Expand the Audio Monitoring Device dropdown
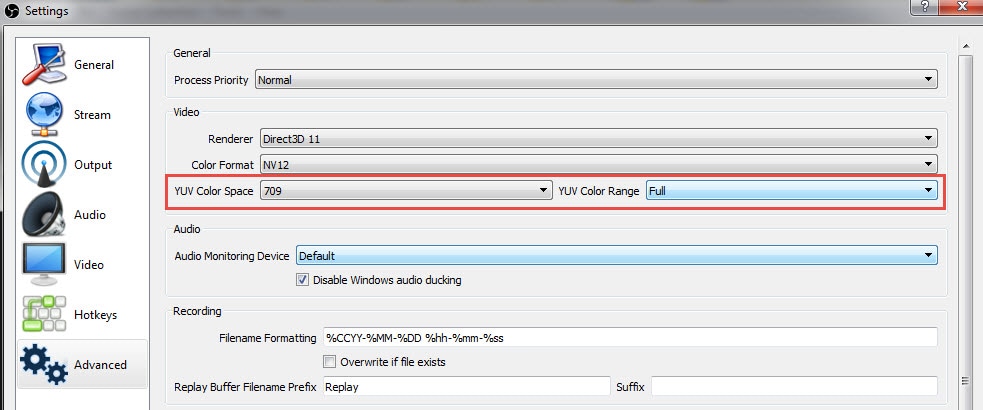983x410 pixels. 616,256
